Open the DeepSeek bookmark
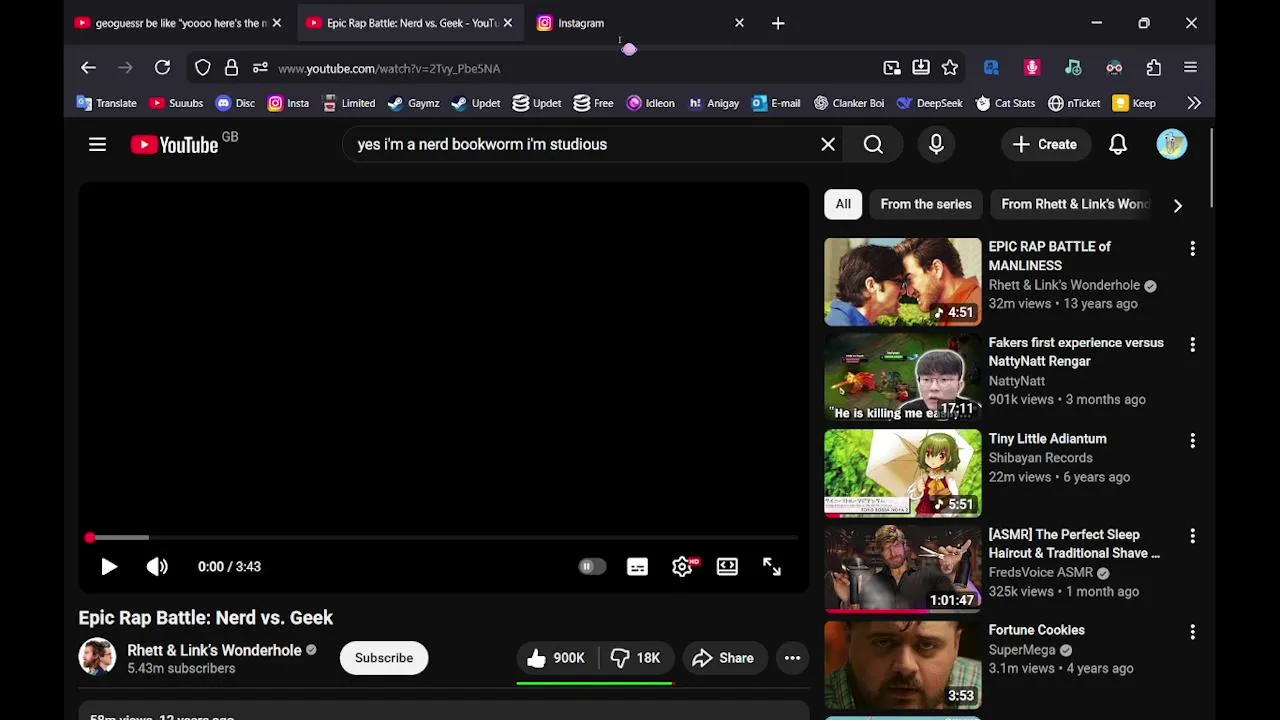This screenshot has height=720, width=1280. click(930, 103)
